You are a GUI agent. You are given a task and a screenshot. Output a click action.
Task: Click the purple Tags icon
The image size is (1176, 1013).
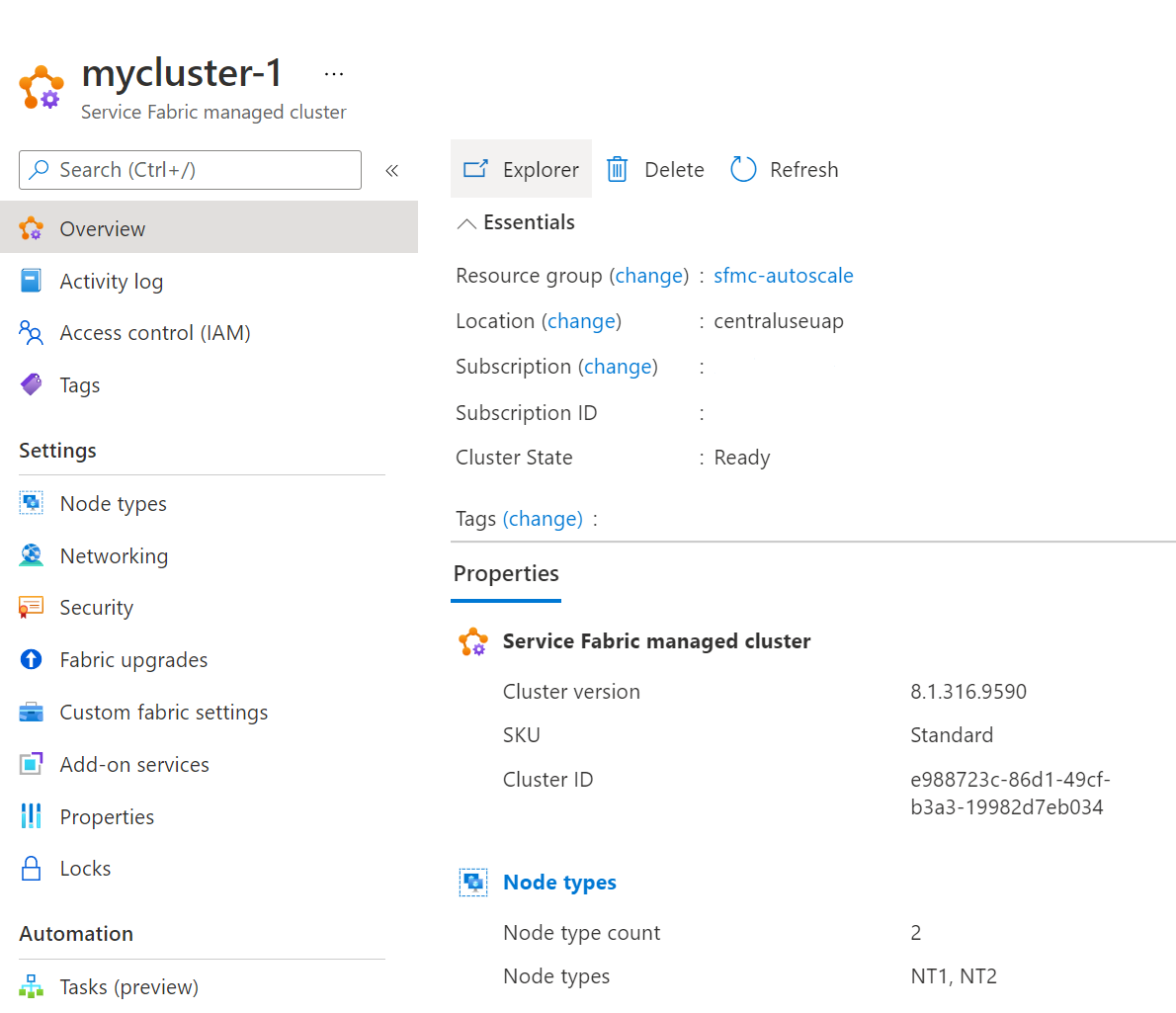point(31,384)
